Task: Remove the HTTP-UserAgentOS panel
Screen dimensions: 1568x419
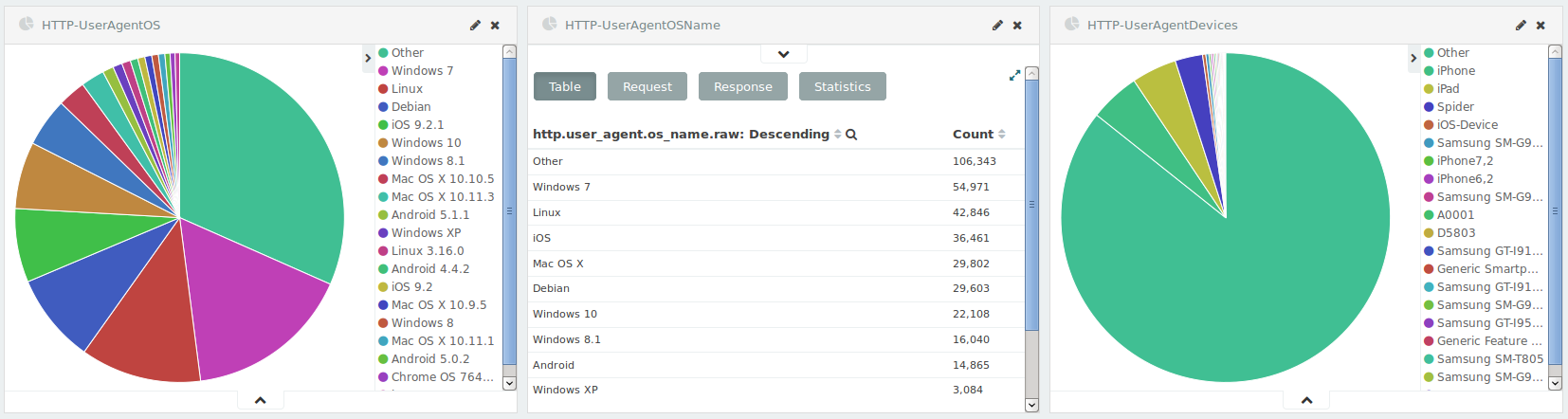Action: [495, 26]
